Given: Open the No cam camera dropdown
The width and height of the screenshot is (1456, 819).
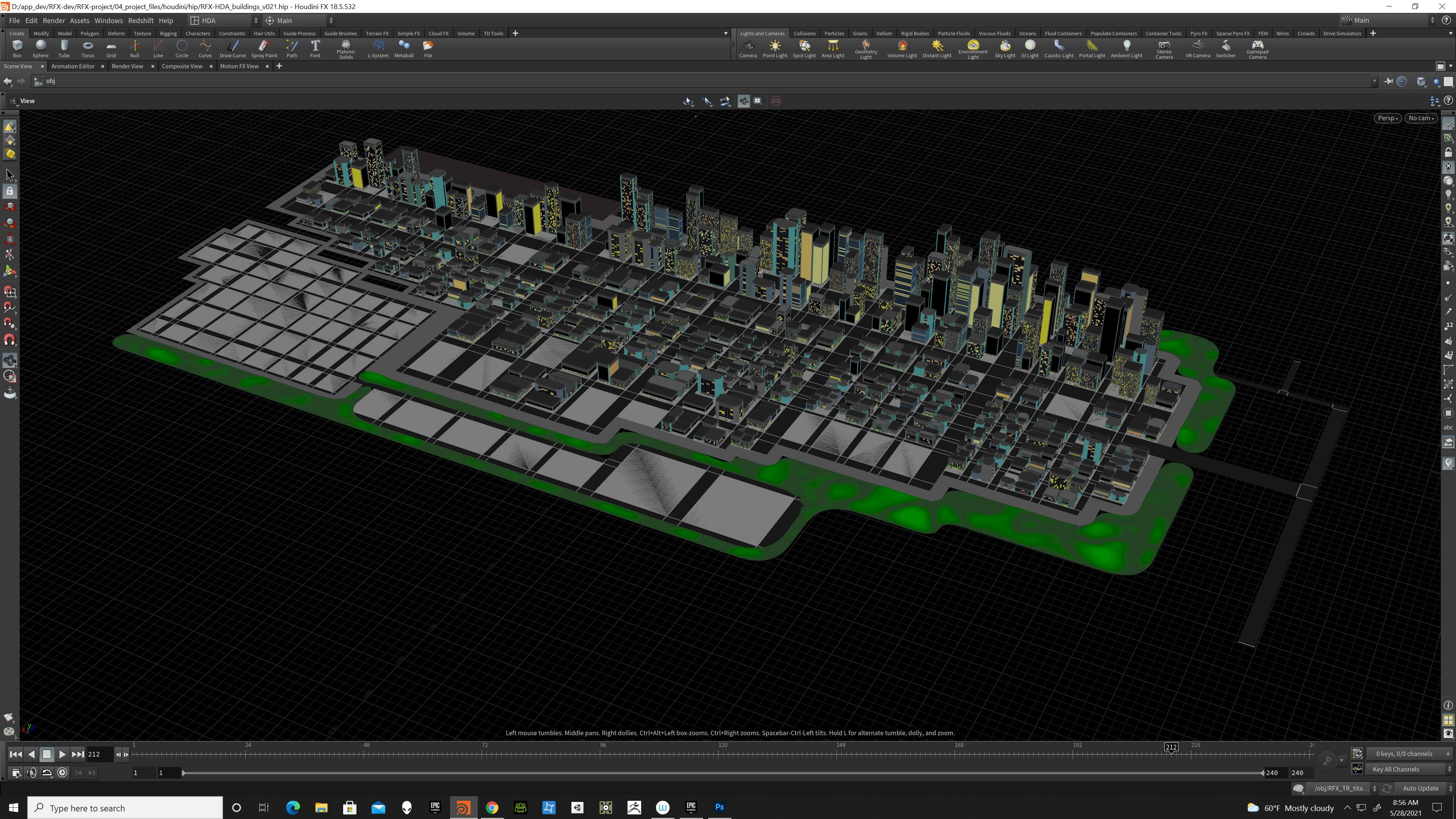Looking at the screenshot, I should (1421, 118).
